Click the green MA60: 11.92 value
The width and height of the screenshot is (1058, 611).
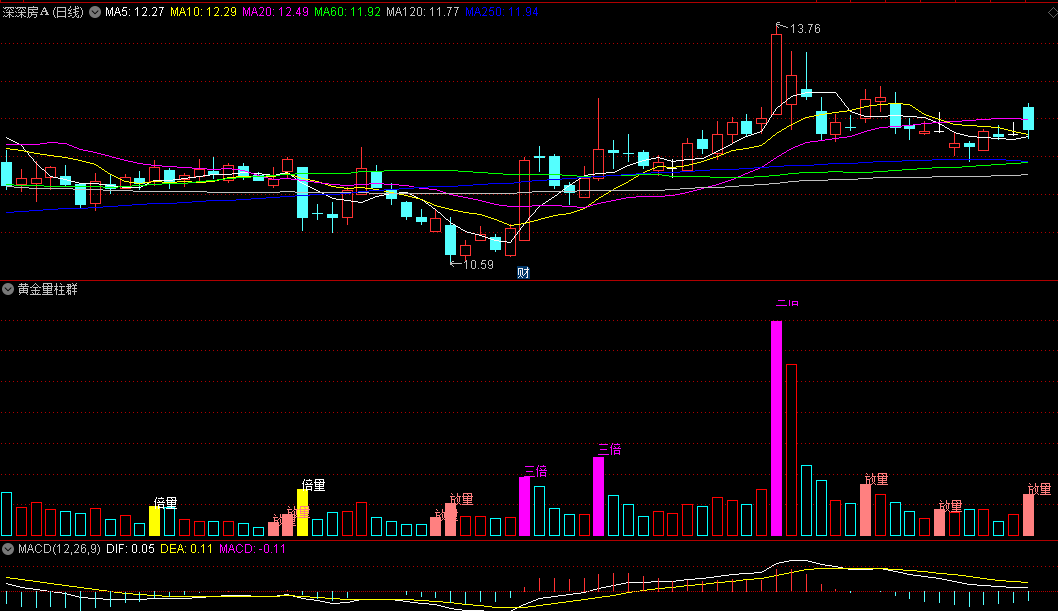[x=347, y=12]
